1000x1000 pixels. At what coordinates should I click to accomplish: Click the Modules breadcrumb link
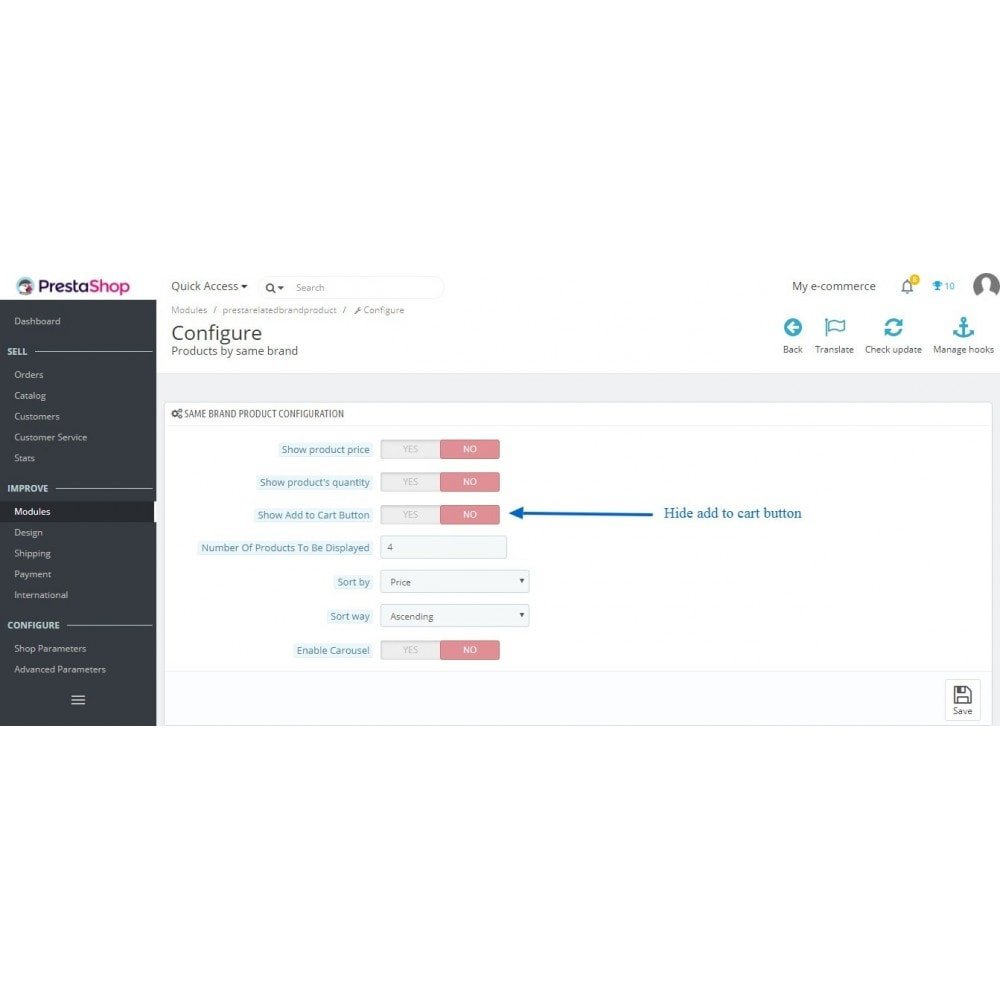[x=189, y=310]
